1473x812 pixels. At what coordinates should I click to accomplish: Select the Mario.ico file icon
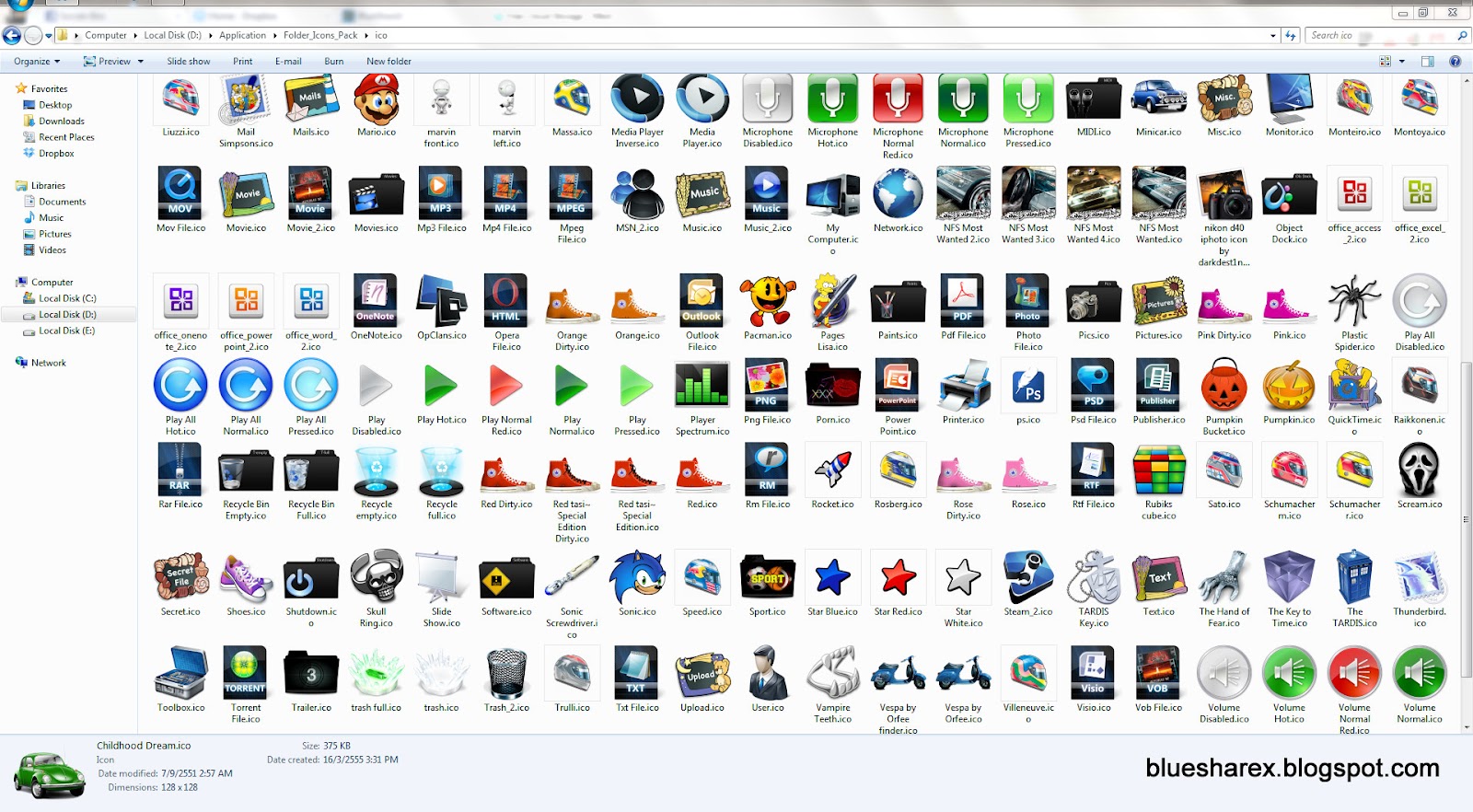coord(377,98)
